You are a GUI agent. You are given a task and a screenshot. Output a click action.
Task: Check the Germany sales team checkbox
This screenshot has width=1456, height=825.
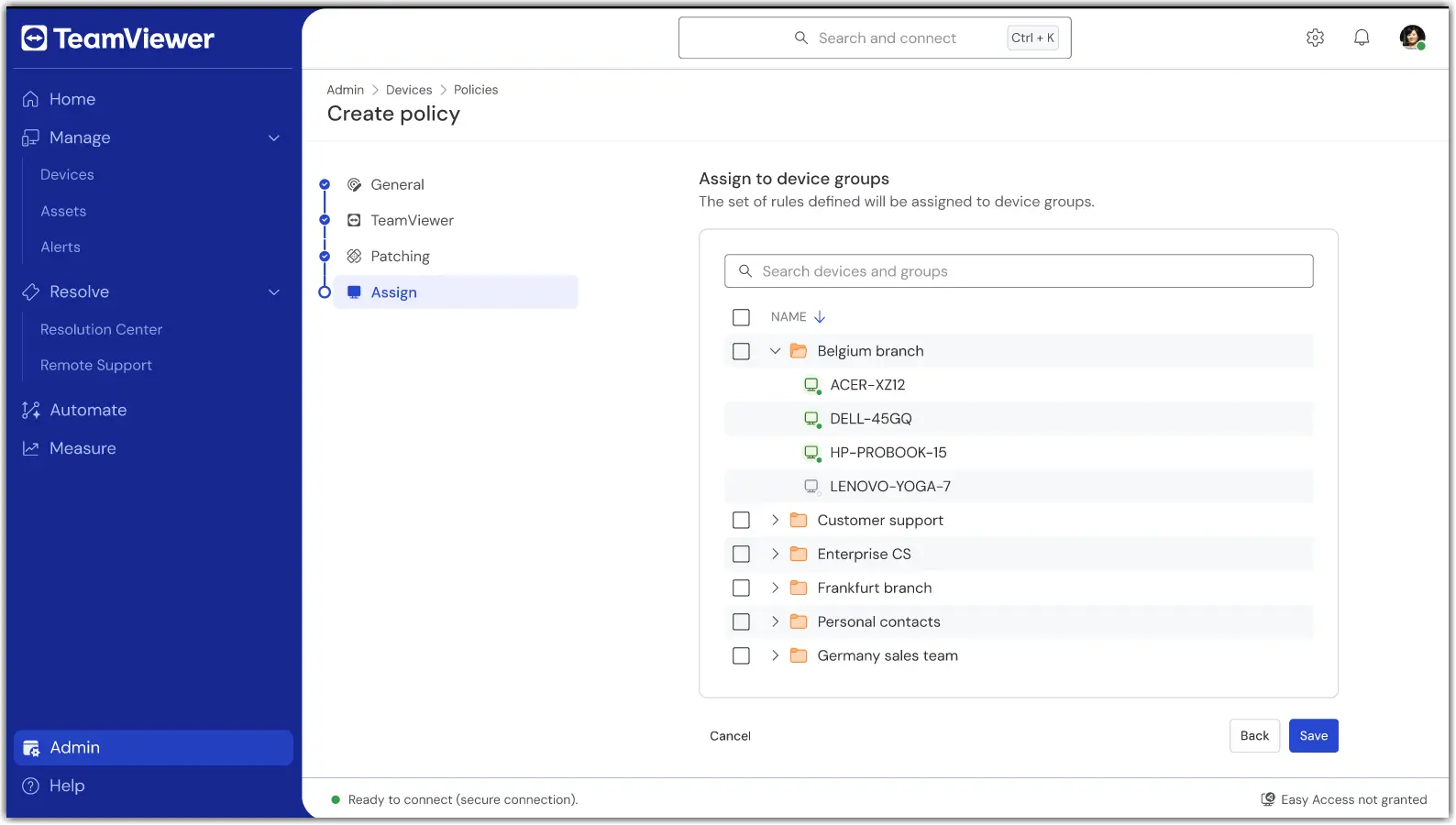(741, 655)
